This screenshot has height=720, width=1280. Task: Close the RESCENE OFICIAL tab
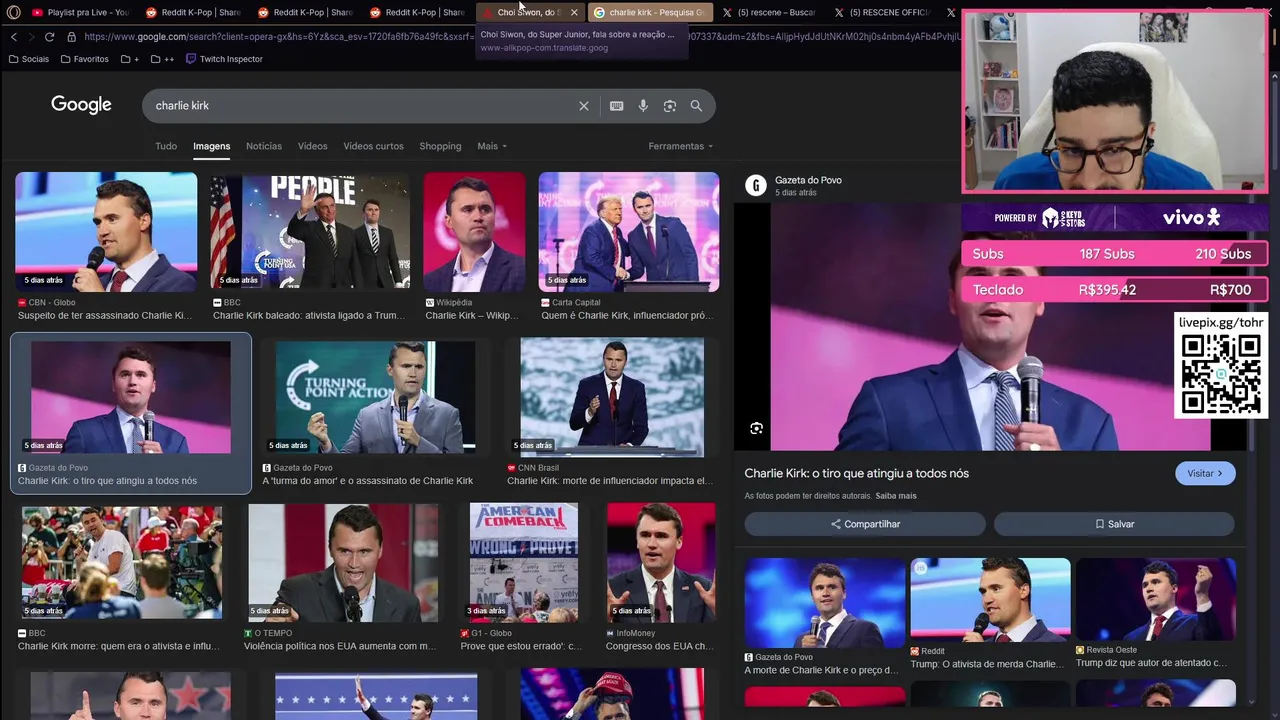coord(951,12)
